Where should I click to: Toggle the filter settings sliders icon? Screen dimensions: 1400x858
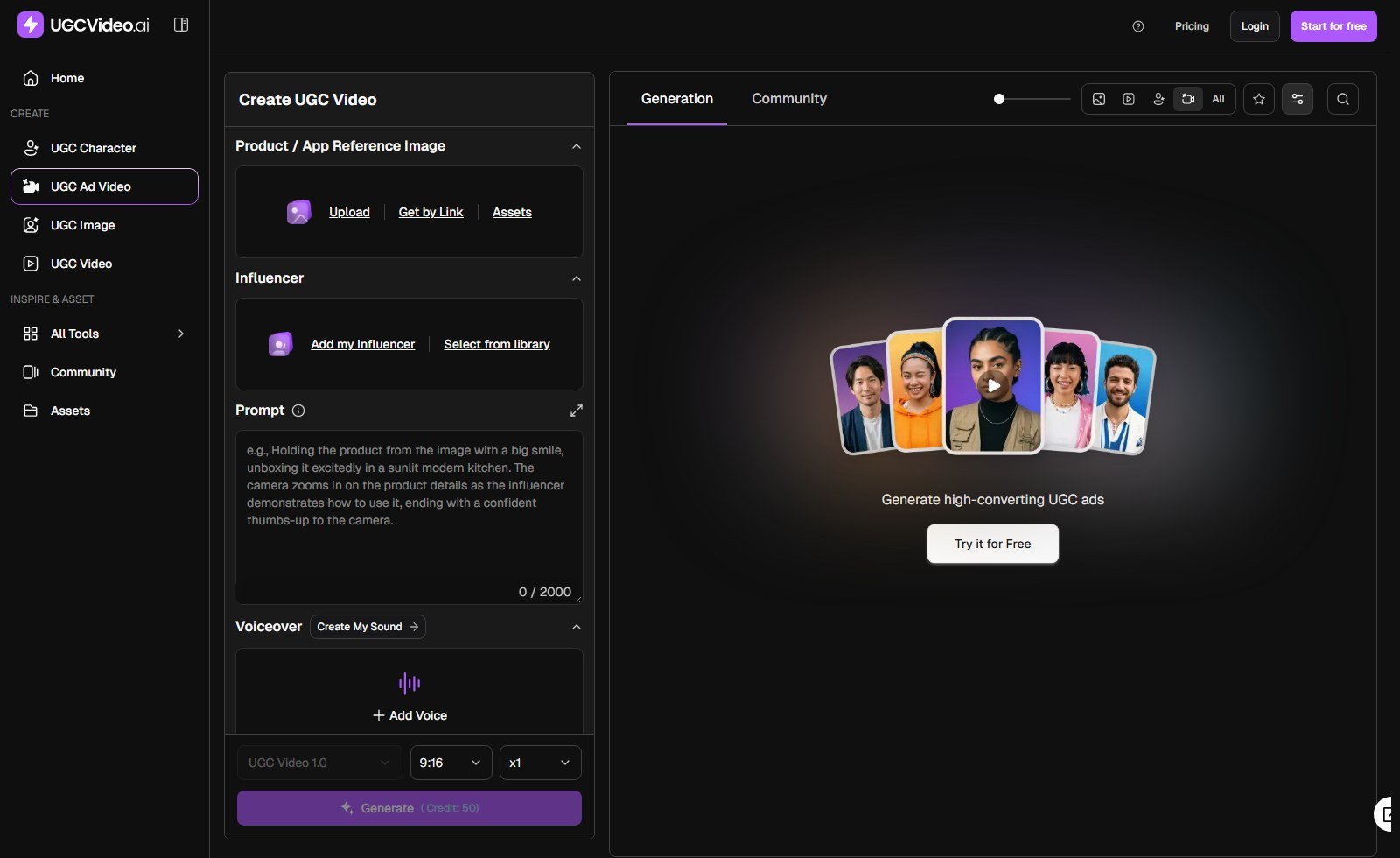(1298, 99)
